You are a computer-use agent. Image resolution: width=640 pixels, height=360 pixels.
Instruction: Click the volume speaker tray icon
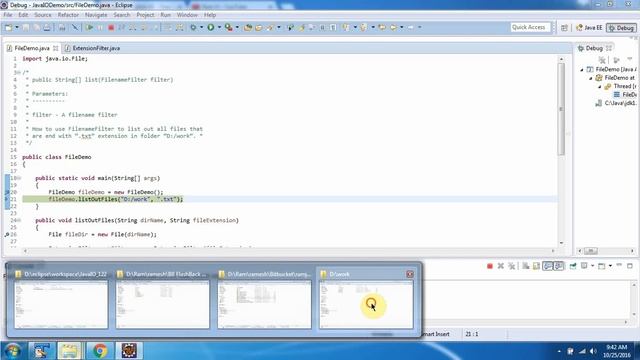(593, 351)
